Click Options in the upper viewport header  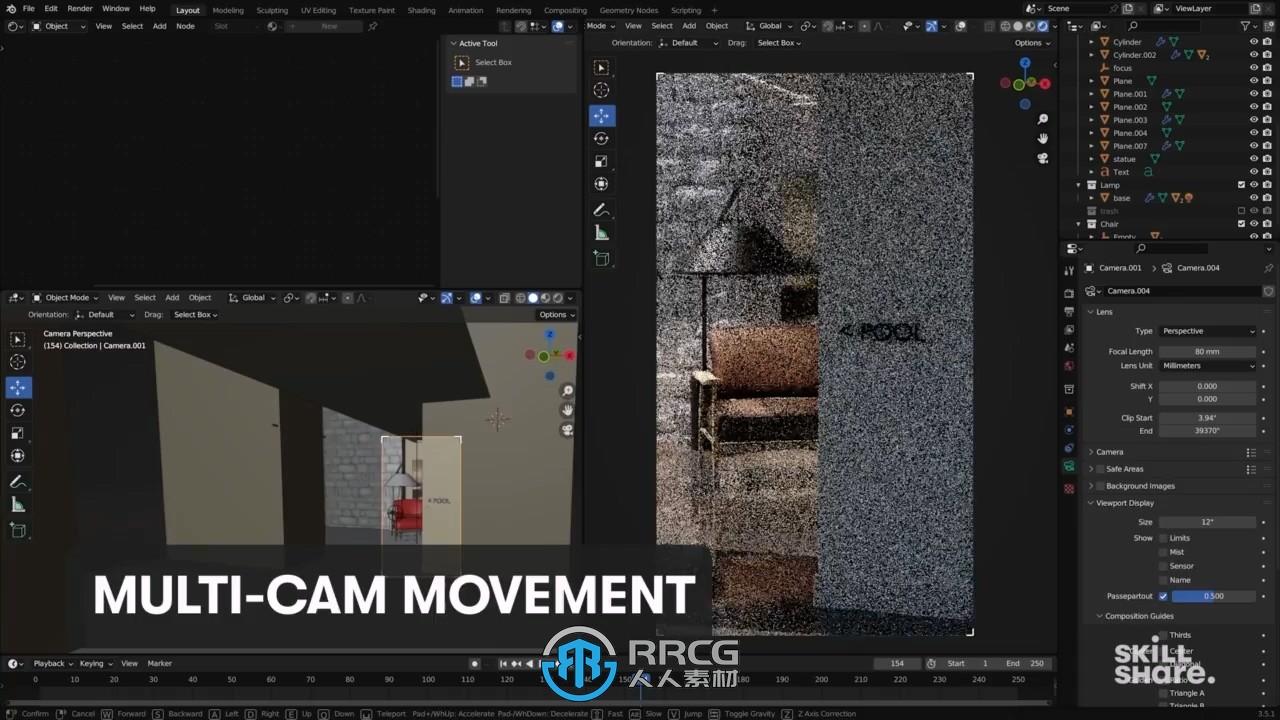tap(1032, 43)
